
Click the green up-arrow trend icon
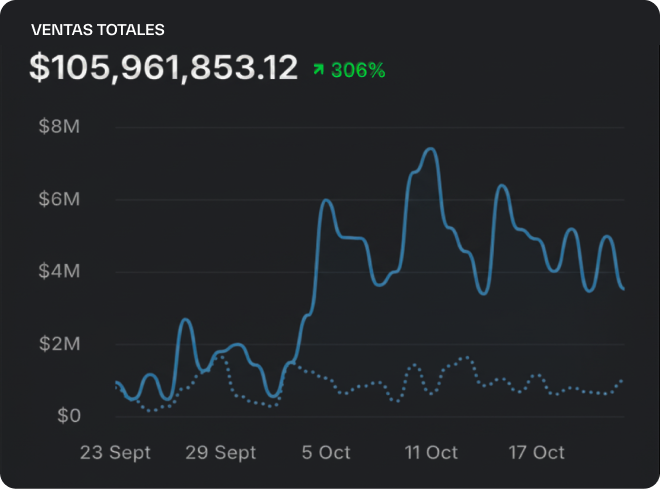pyautogui.click(x=319, y=69)
